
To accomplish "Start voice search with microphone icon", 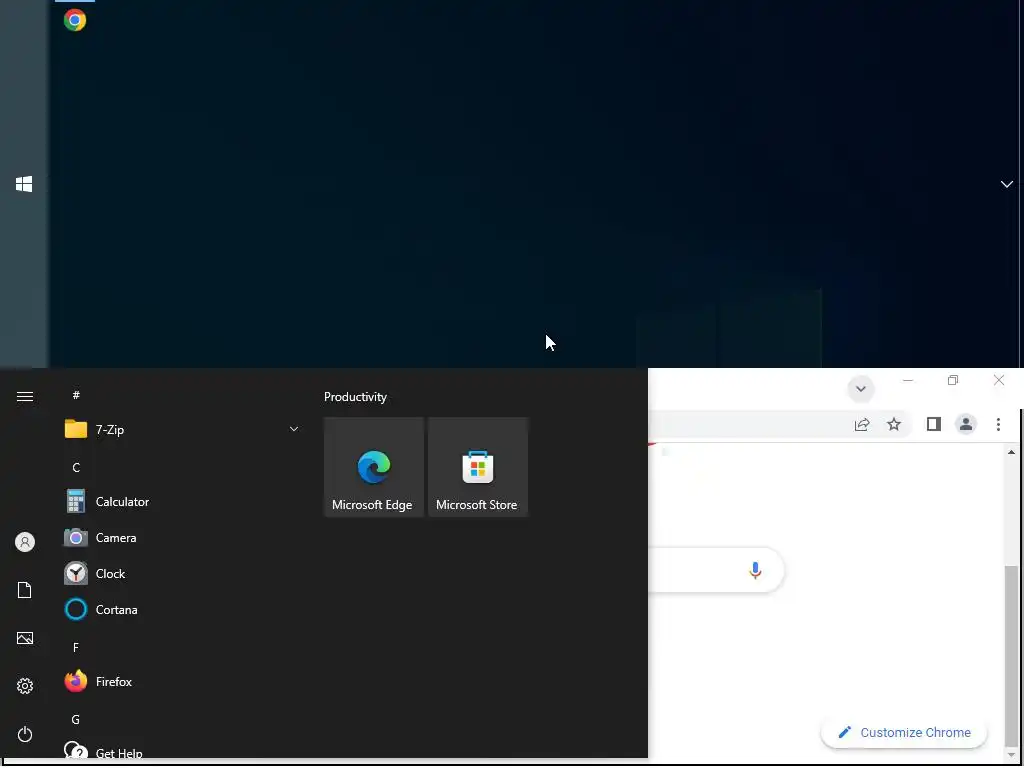I will [755, 570].
